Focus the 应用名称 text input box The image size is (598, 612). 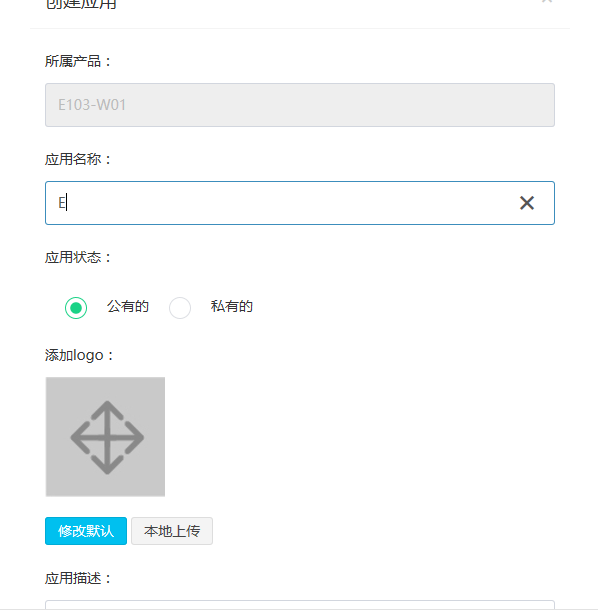tap(300, 203)
